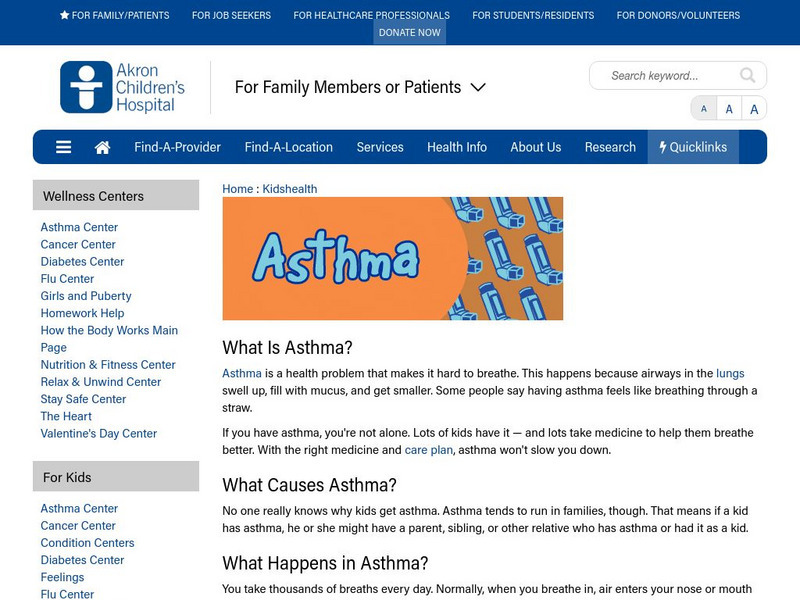Select the medium font size option
This screenshot has height=600, width=800.
coord(728,108)
